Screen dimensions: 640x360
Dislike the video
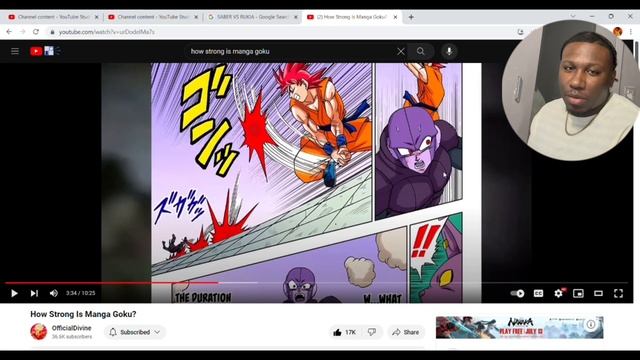pyautogui.click(x=372, y=332)
